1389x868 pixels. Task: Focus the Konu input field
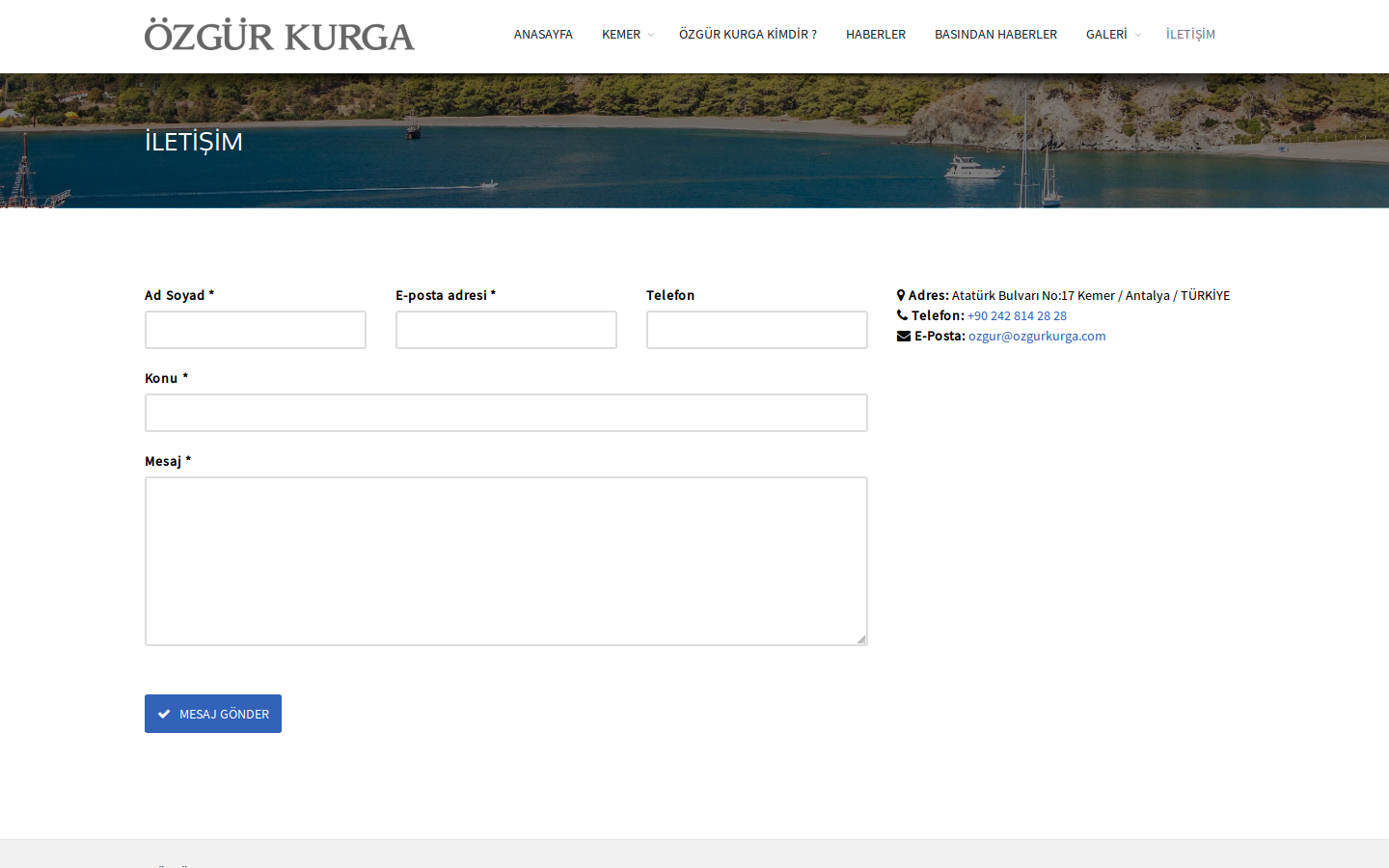coord(506,413)
